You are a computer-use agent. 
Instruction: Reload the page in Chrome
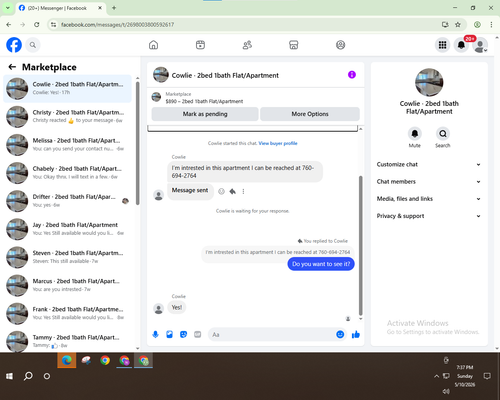pos(37,25)
